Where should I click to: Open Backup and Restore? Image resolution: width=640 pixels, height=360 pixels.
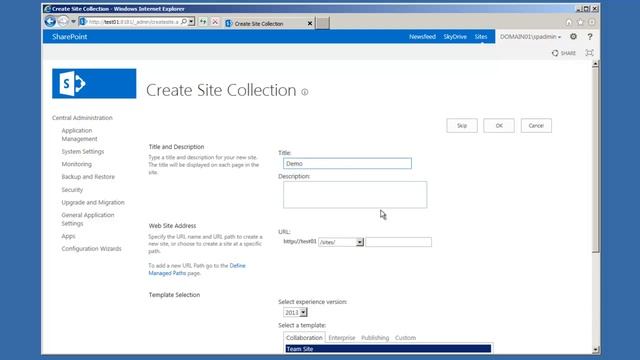click(x=88, y=177)
